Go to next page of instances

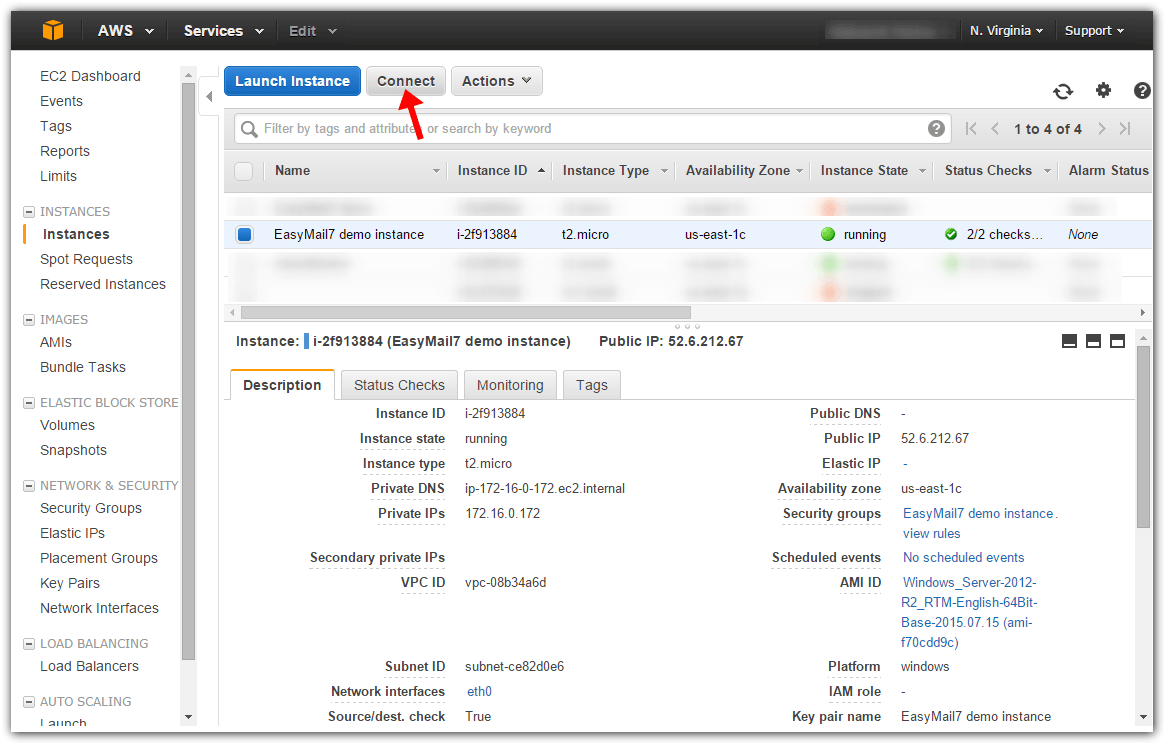tap(1102, 129)
